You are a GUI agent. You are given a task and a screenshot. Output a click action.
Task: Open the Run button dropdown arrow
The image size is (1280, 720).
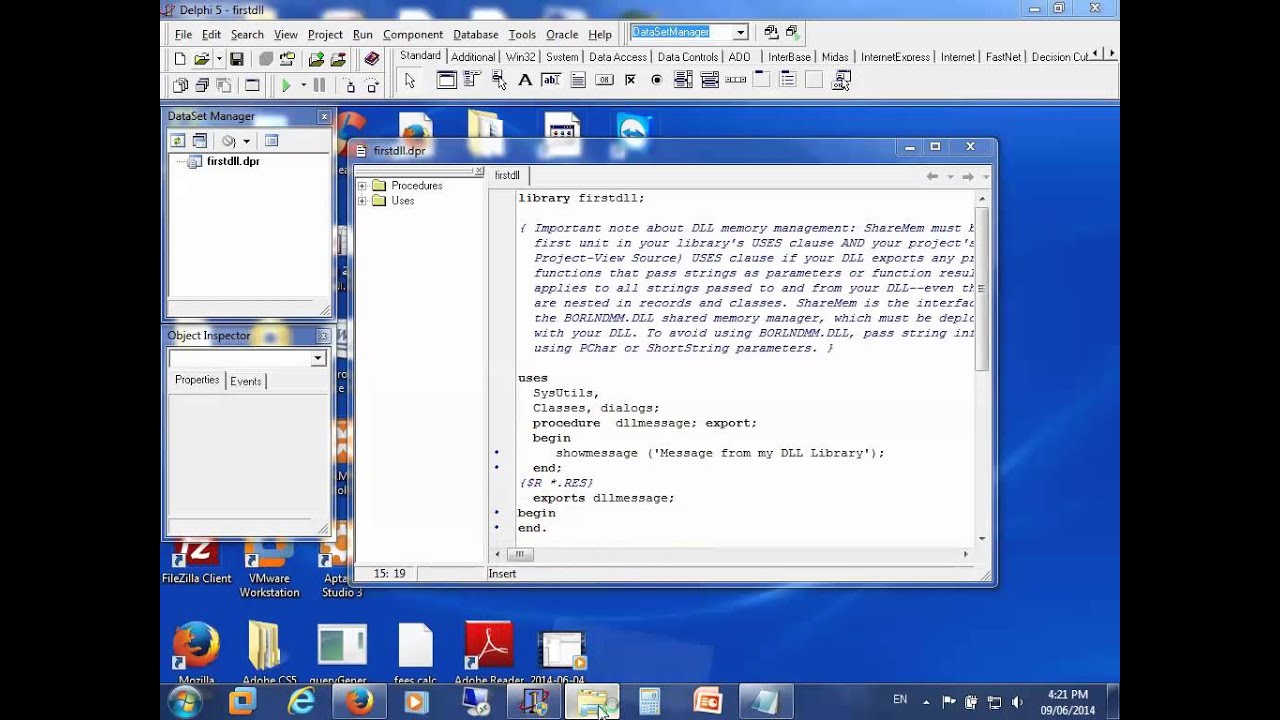302,86
